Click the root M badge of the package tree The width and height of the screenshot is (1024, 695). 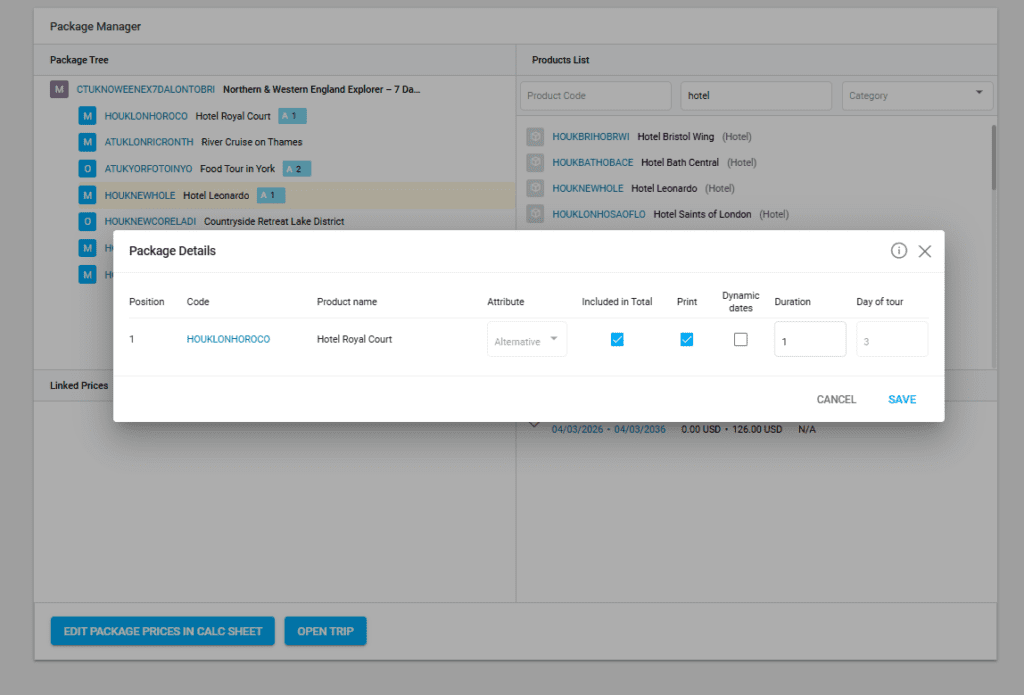(60, 90)
